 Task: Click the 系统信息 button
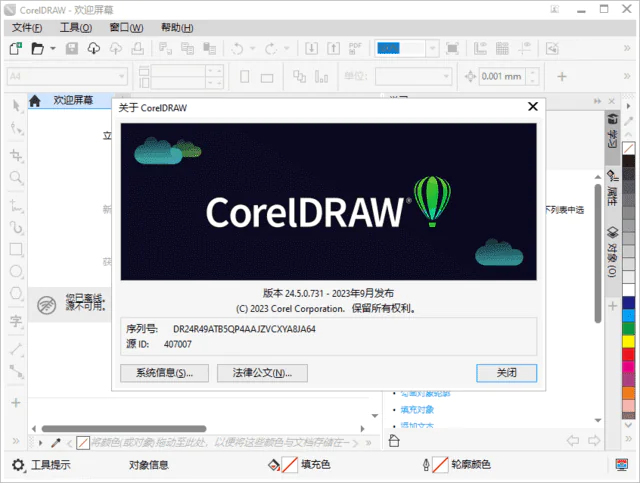pyautogui.click(x=164, y=373)
